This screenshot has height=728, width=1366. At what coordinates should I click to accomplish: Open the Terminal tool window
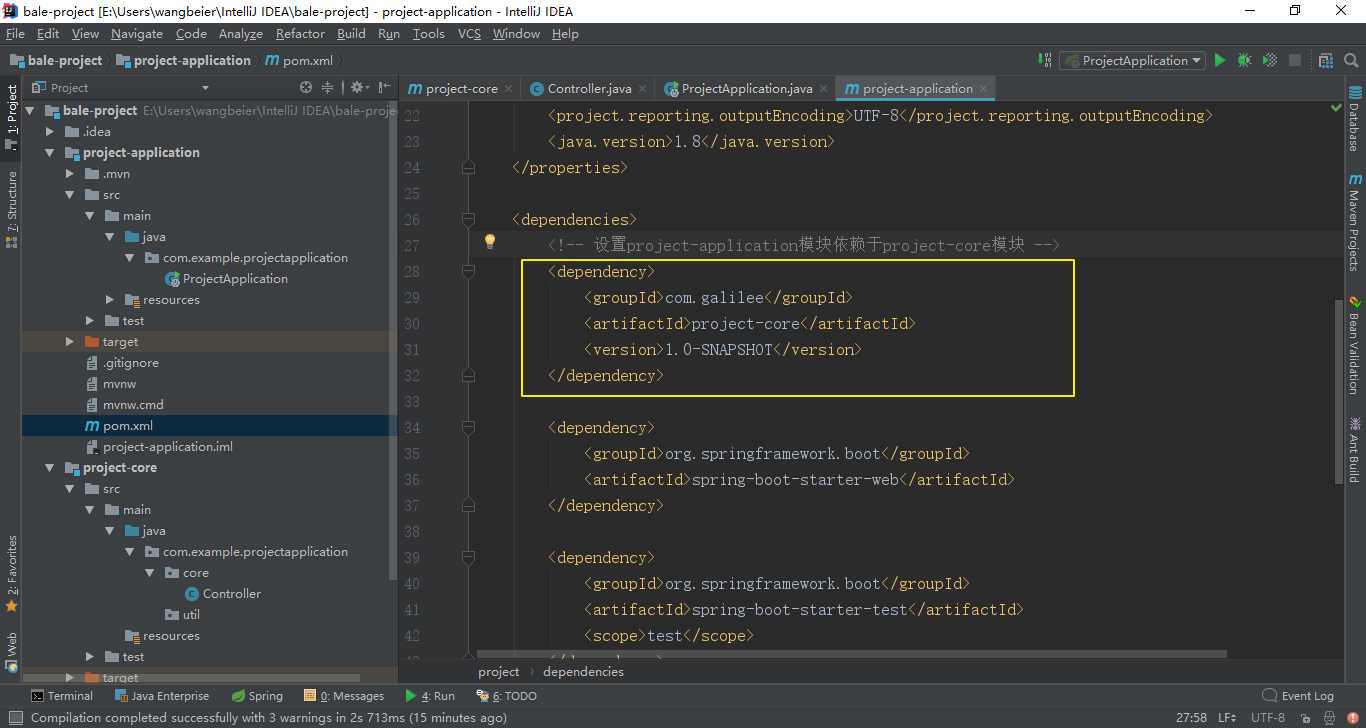pos(62,696)
